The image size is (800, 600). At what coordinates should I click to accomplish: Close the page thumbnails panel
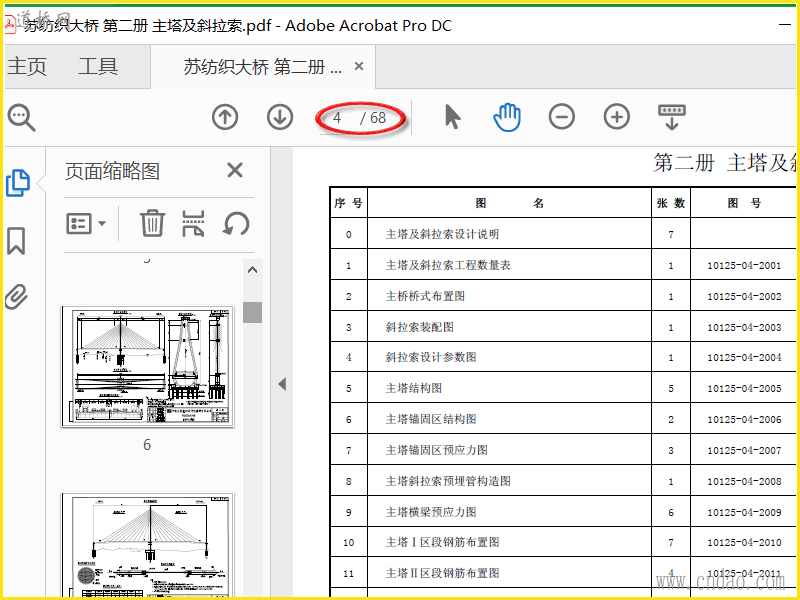(235, 170)
